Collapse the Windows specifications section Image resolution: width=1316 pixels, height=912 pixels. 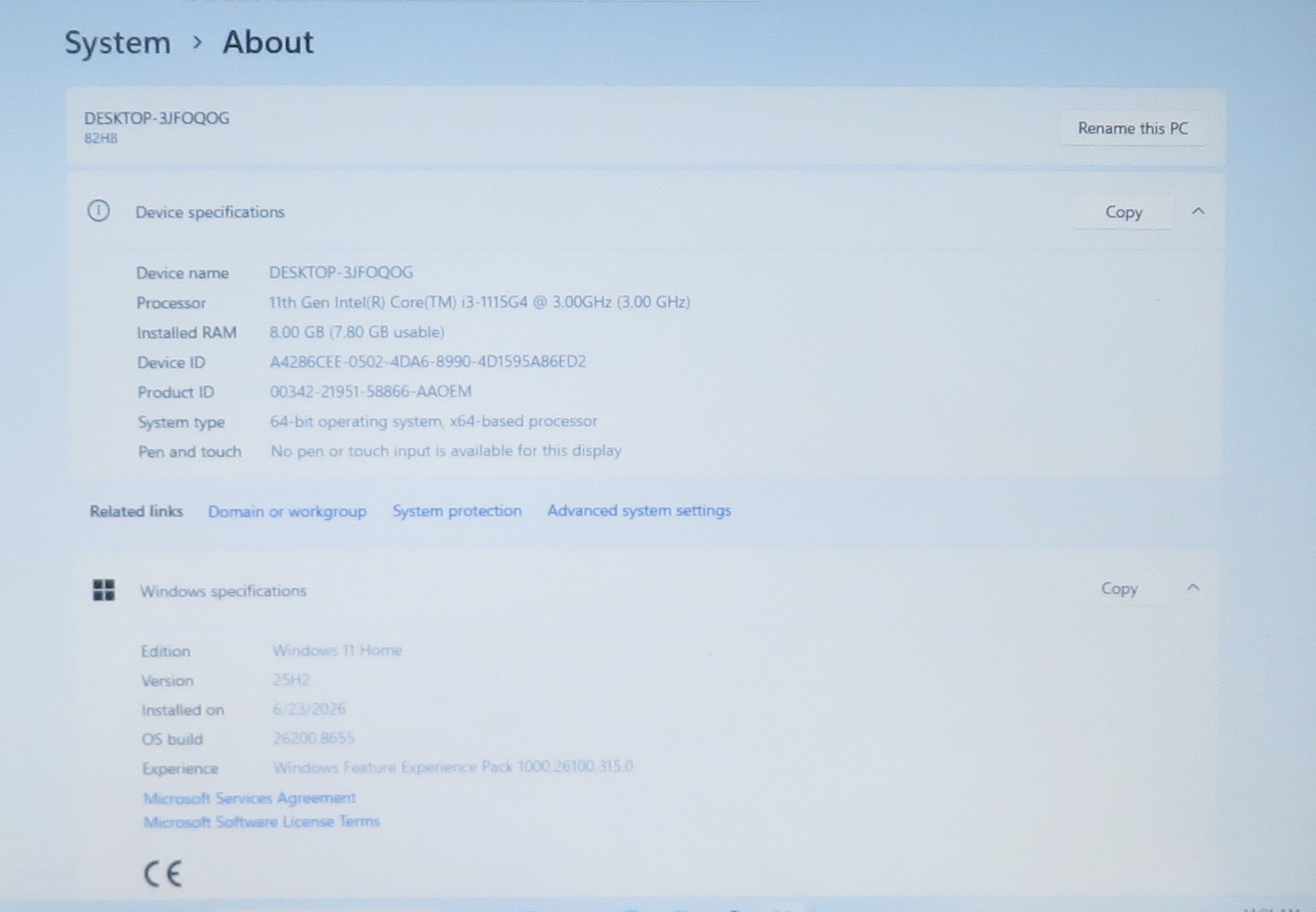click(x=1193, y=587)
